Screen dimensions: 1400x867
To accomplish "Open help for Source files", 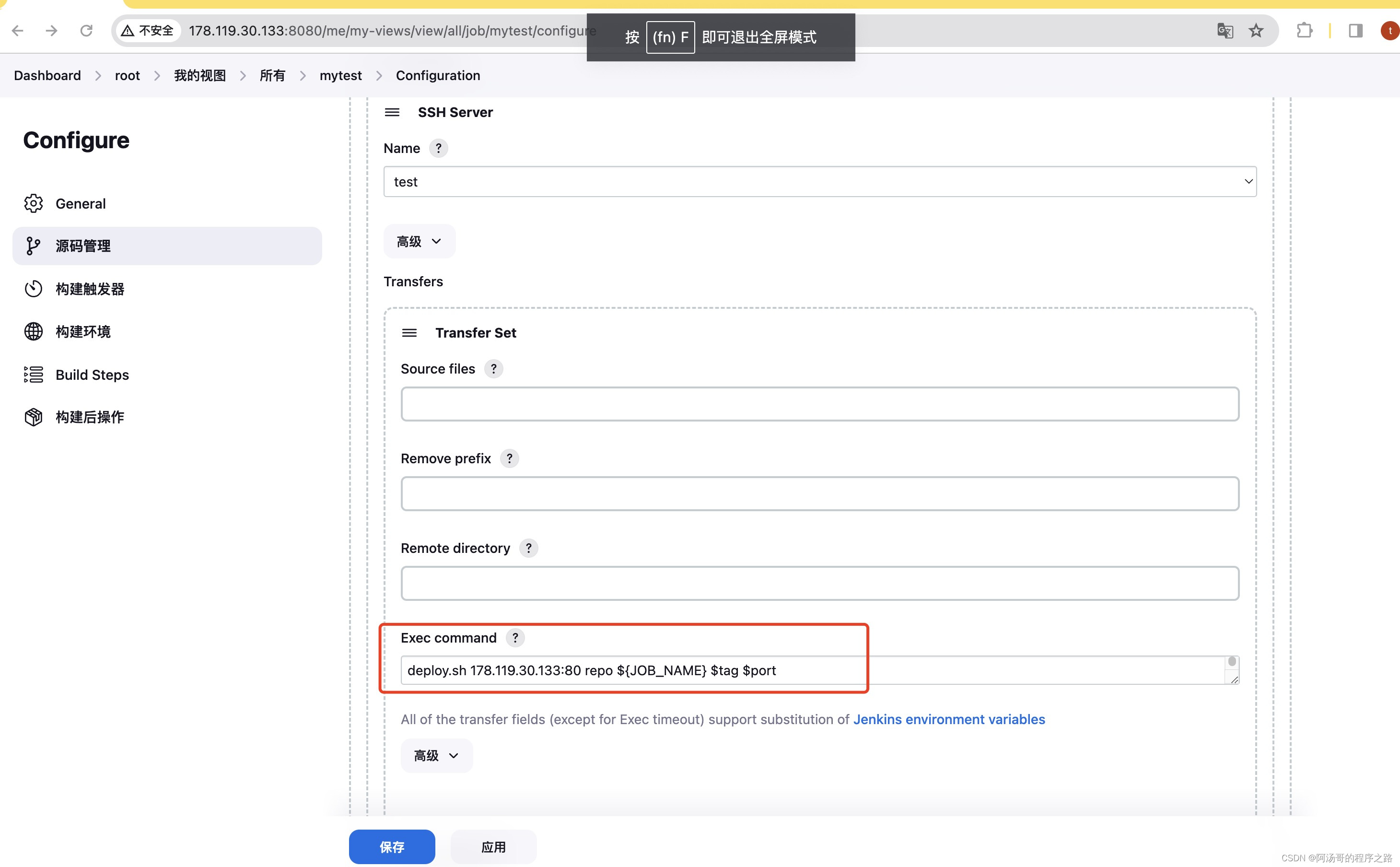I will [494, 369].
